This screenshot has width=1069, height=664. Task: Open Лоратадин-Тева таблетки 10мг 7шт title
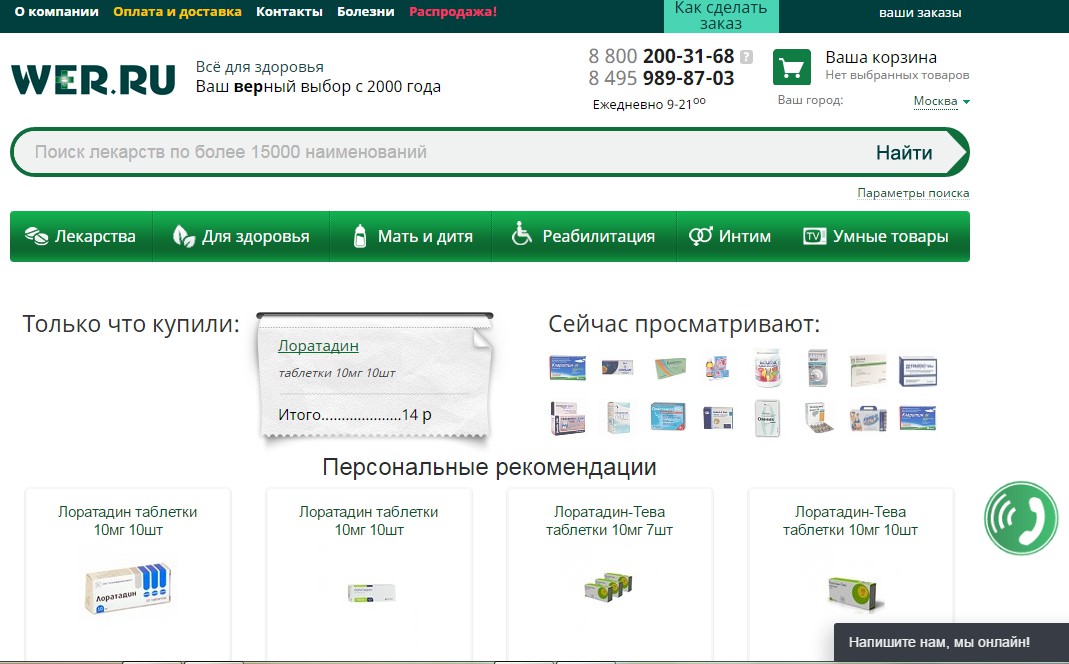pos(609,521)
